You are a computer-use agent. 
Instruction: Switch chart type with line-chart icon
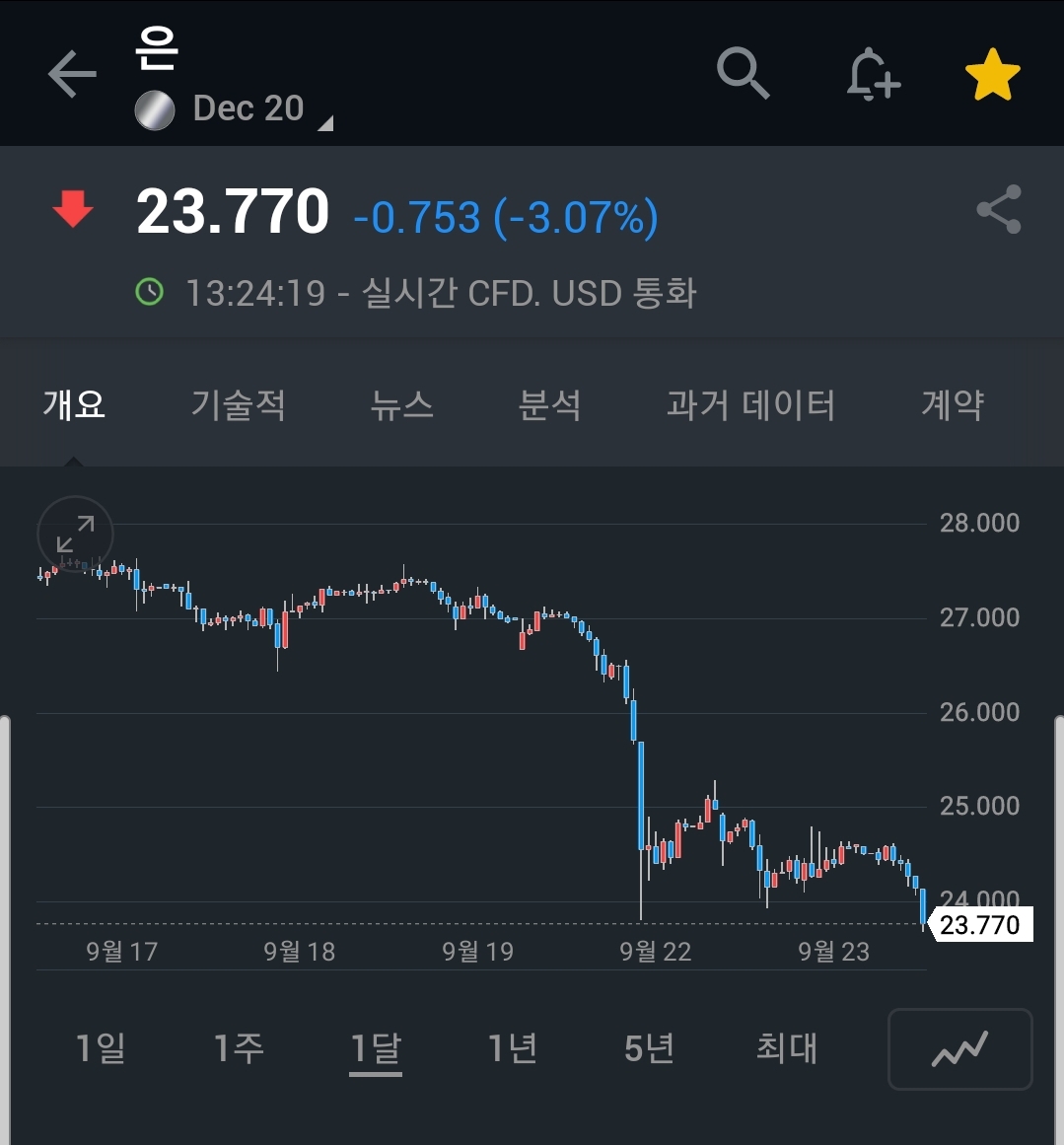[x=959, y=1048]
